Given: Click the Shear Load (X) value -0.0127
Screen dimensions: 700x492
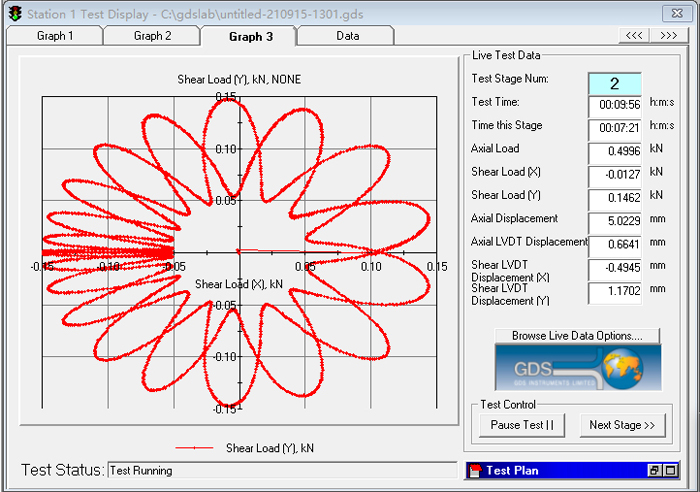Looking at the screenshot, I should (615, 175).
